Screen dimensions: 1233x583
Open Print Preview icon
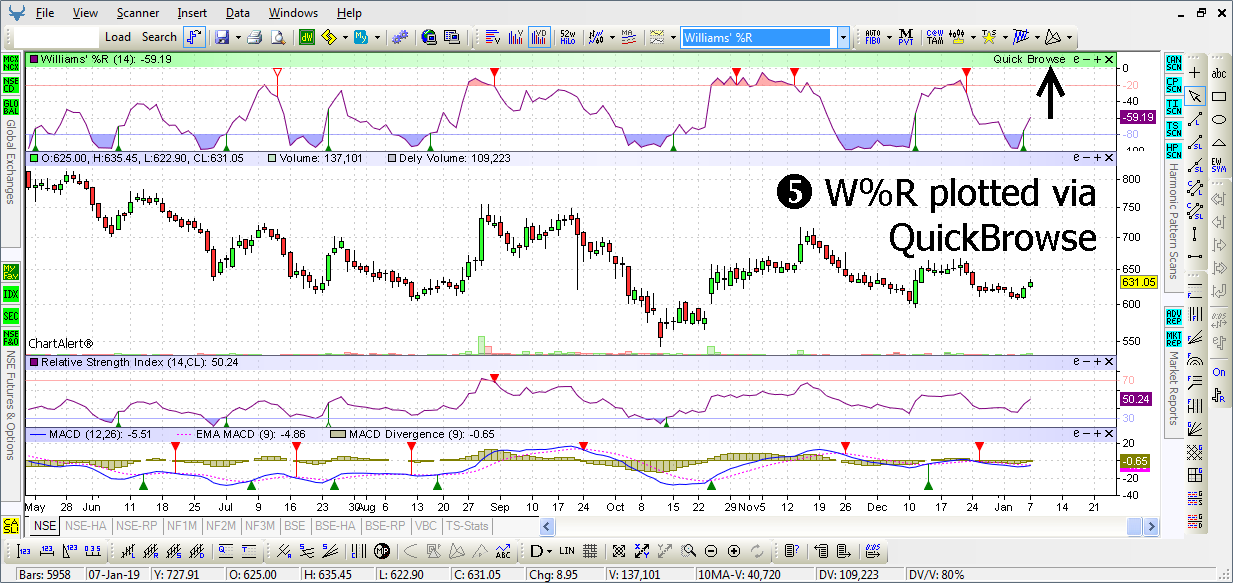pyautogui.click(x=277, y=37)
